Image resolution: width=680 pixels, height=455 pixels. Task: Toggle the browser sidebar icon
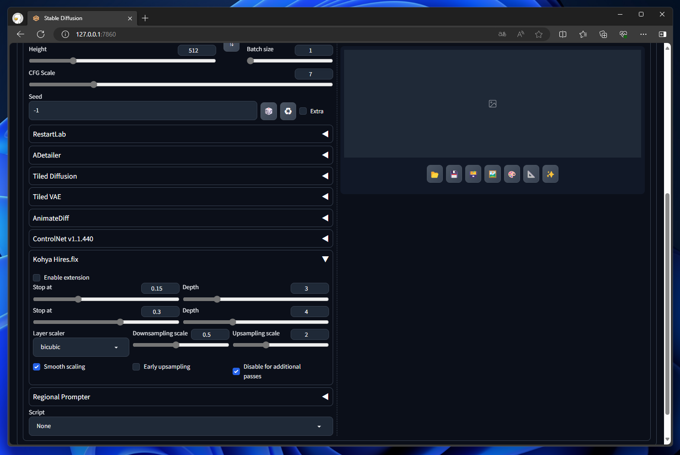click(662, 34)
